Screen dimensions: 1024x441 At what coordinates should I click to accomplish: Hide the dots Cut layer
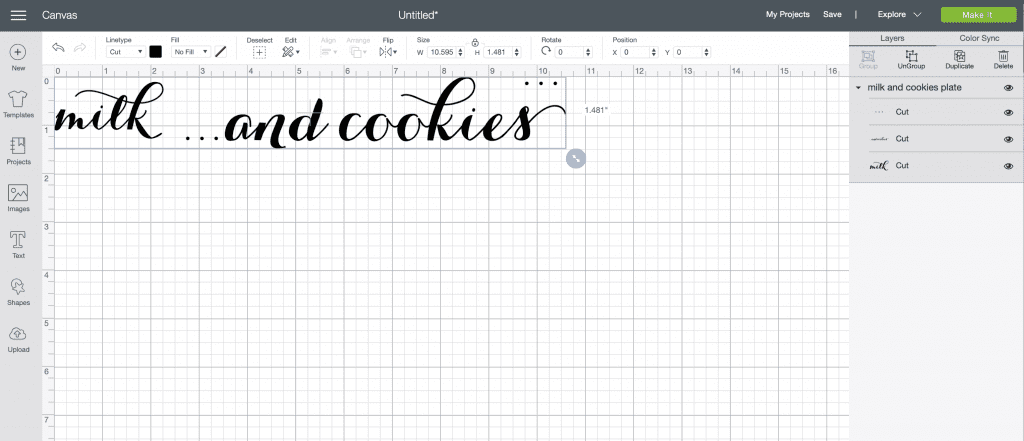[x=1008, y=112]
